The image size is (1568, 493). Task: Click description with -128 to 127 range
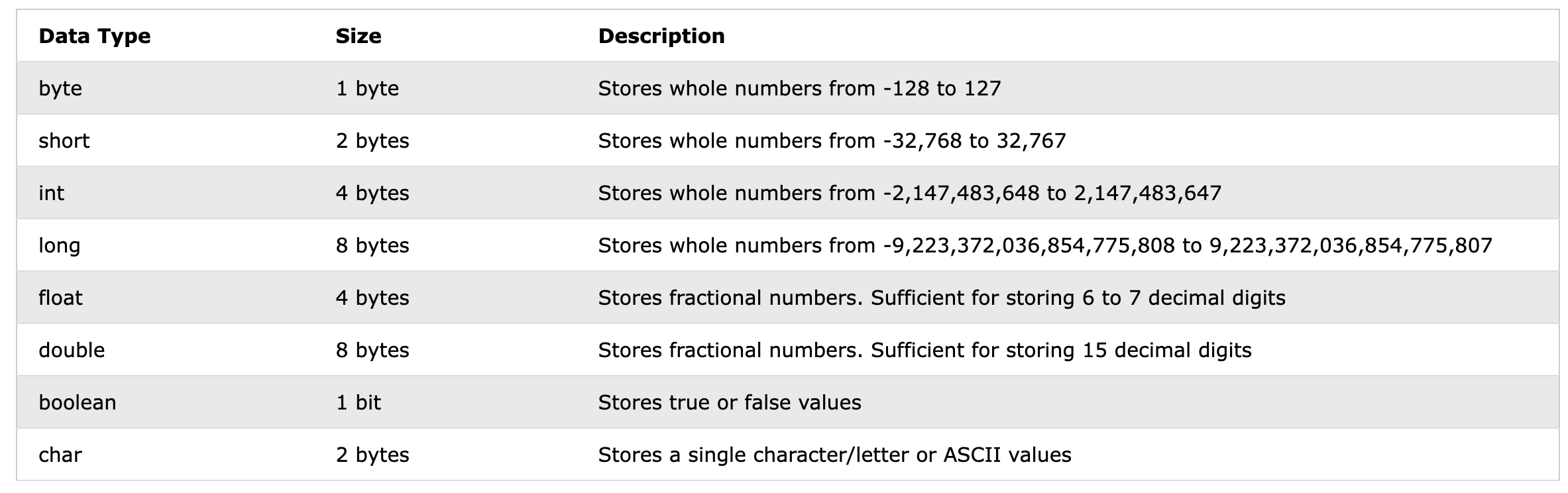tap(799, 88)
